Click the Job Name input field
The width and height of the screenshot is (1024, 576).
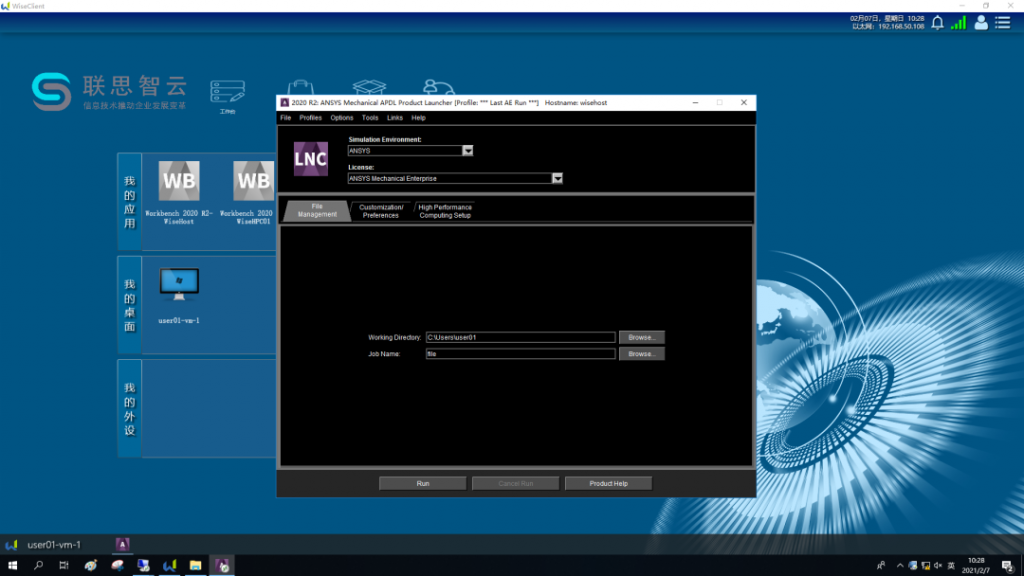pos(520,354)
